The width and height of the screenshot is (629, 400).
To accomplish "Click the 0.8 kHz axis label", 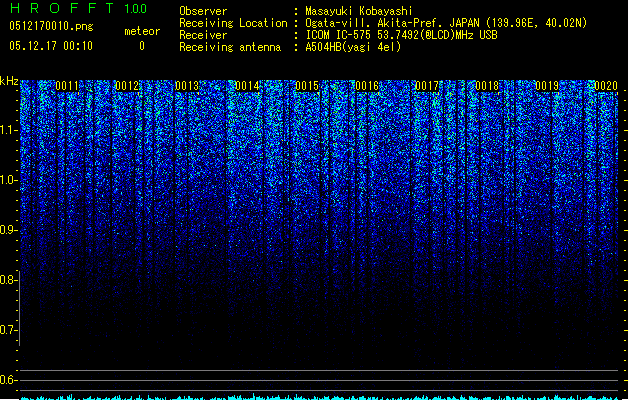I will pyautogui.click(x=9, y=280).
